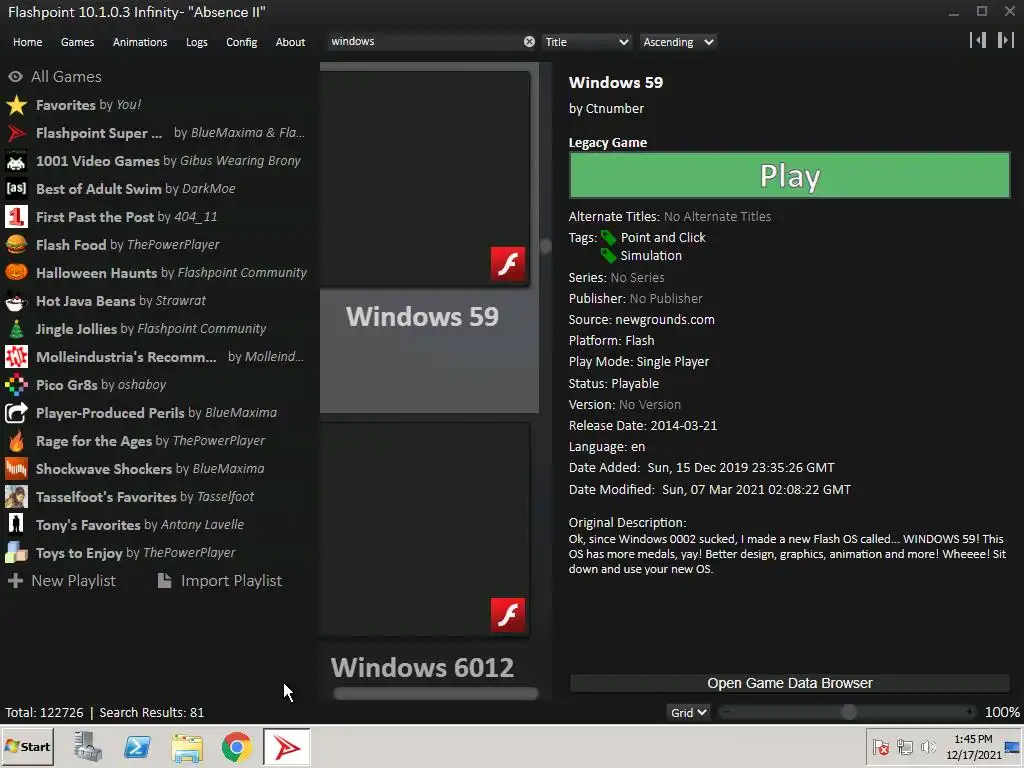Open the Title sort-by dropdown
1024x768 pixels.
pyautogui.click(x=586, y=42)
